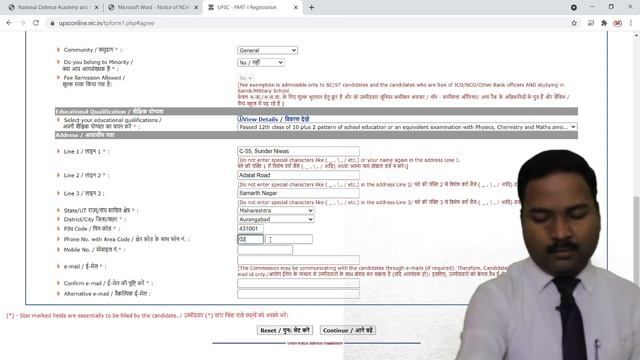Click the Continue button

click(348, 330)
